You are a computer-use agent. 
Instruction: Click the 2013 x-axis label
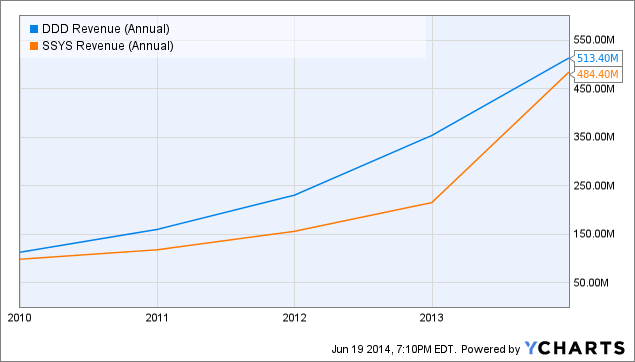432,318
